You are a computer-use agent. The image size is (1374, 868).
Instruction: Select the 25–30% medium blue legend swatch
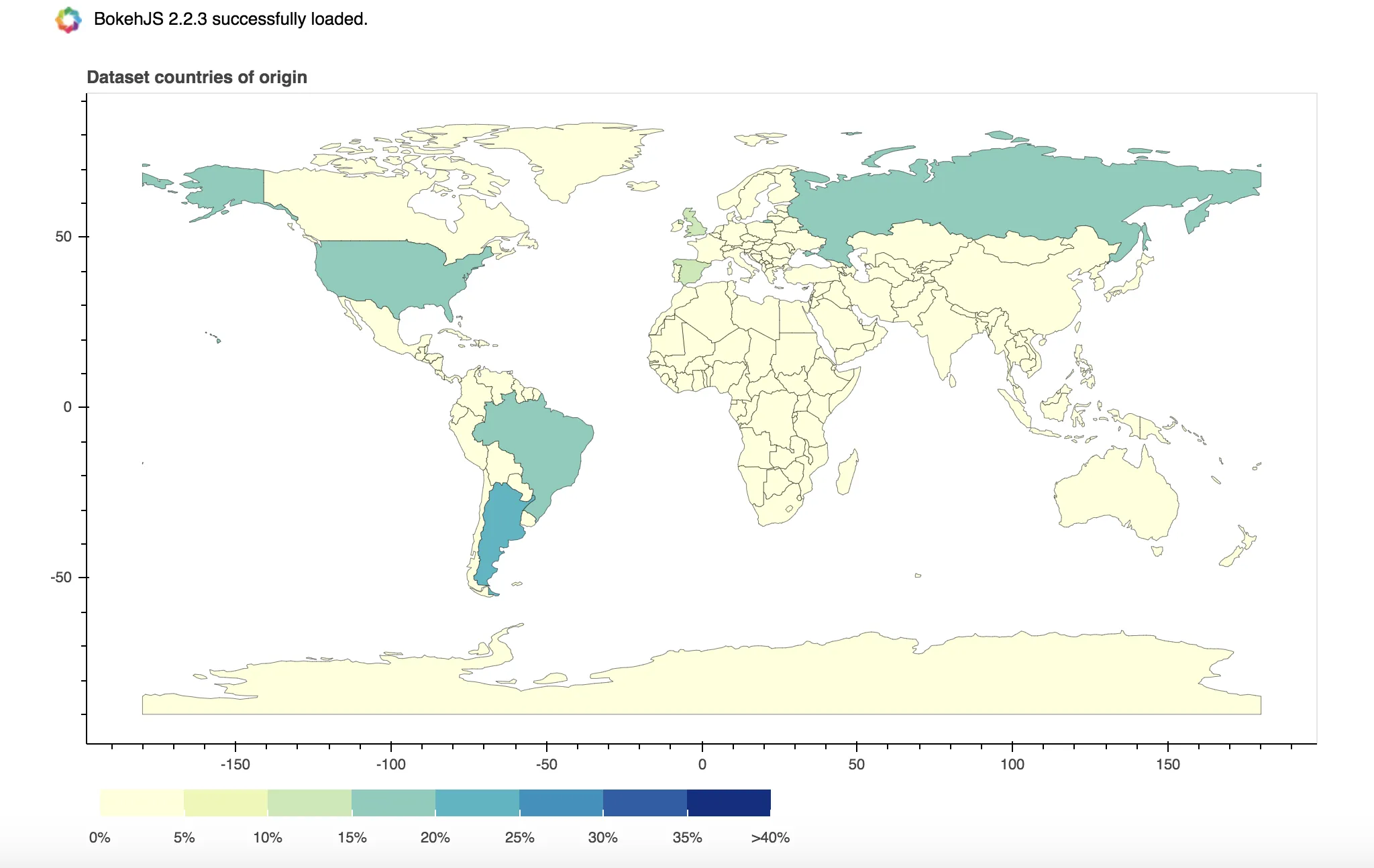click(561, 803)
